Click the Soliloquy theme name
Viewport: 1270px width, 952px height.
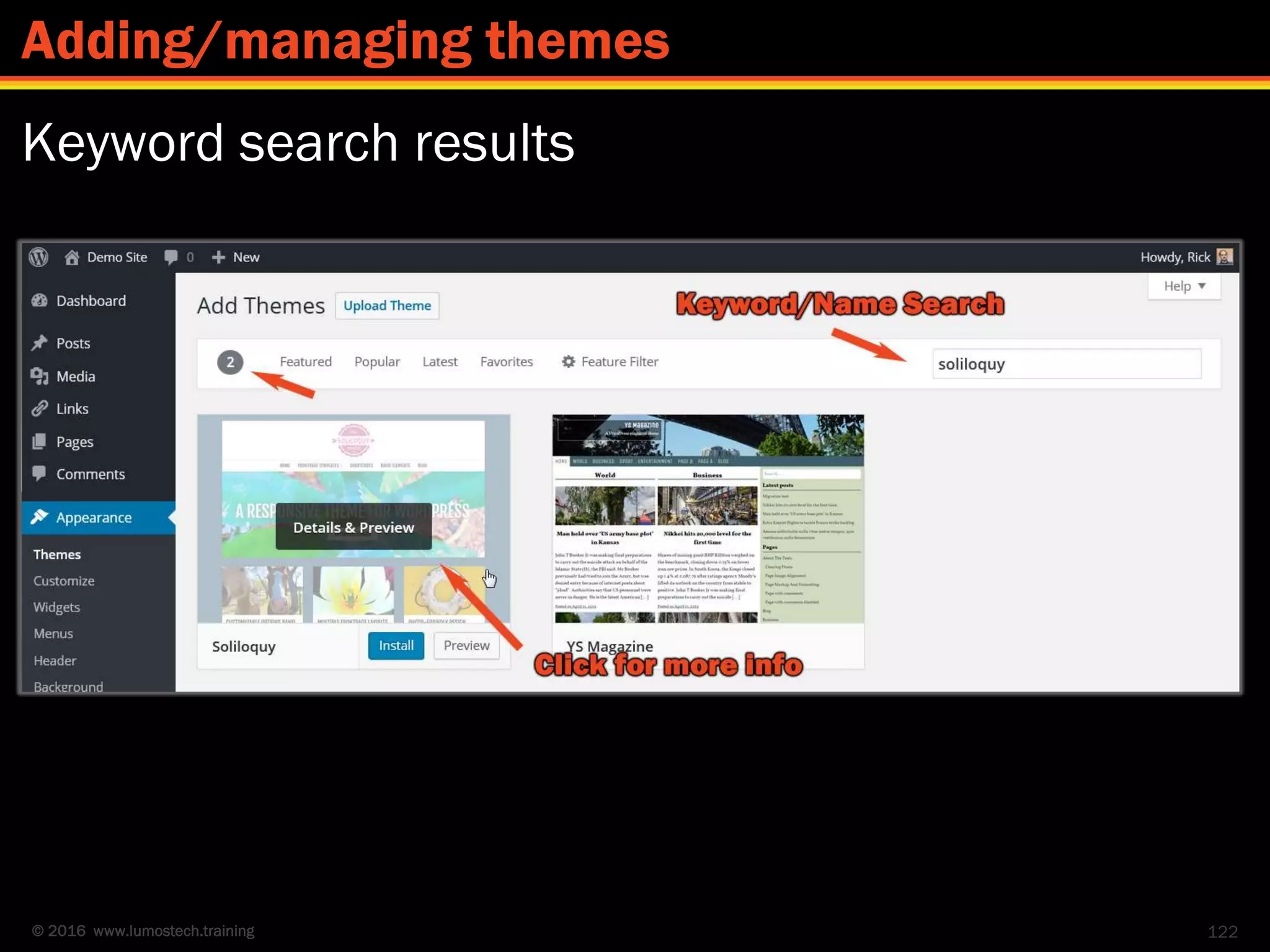(x=244, y=646)
